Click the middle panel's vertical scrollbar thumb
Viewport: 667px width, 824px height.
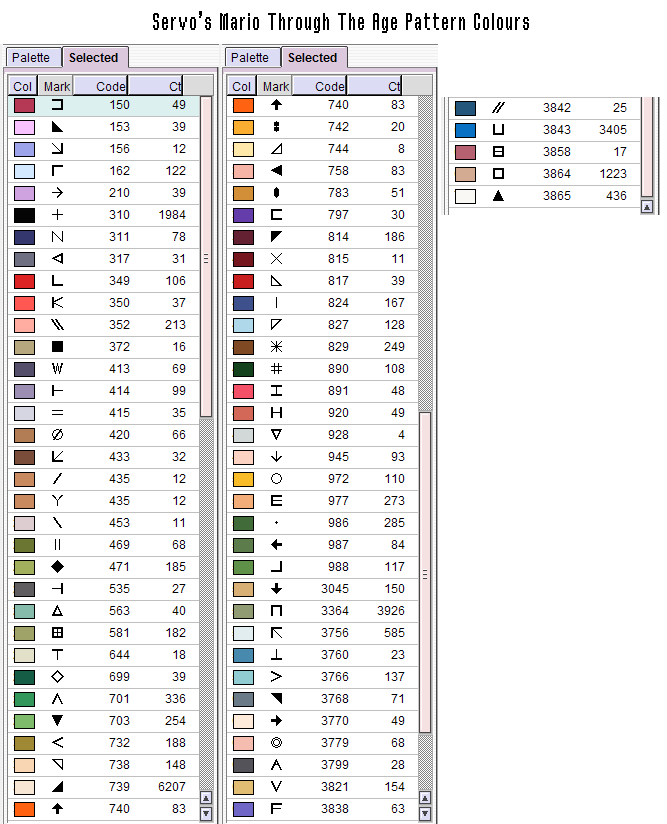pyautogui.click(x=425, y=575)
